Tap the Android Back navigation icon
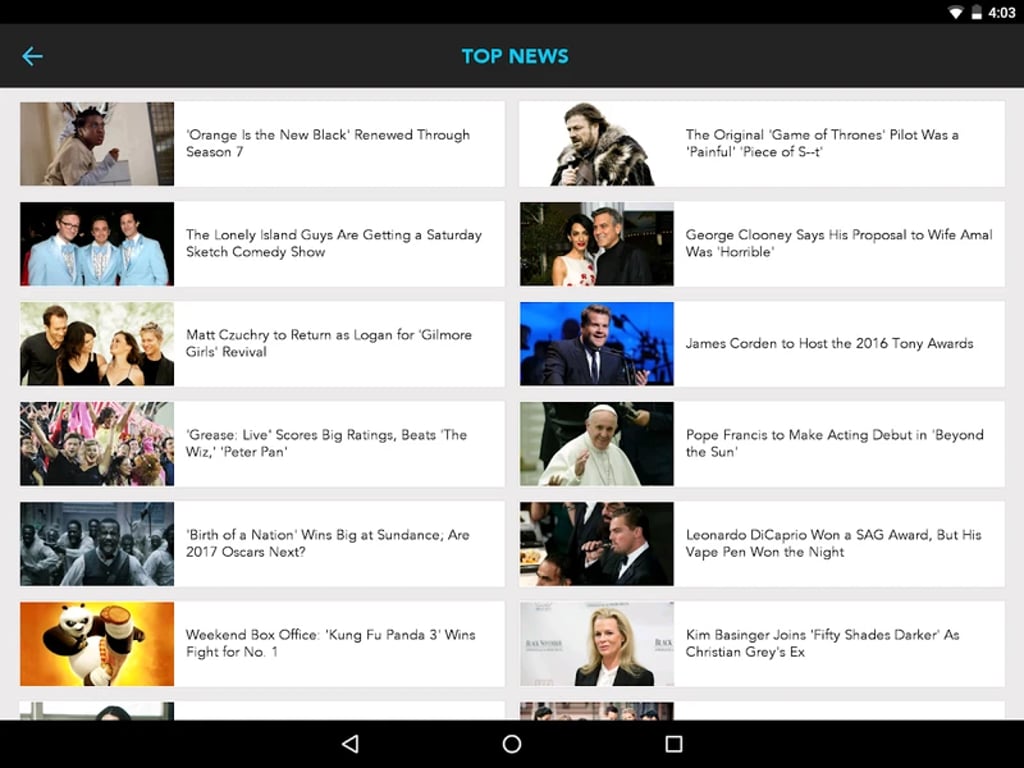Screen dimensions: 1024x768 (x=350, y=744)
